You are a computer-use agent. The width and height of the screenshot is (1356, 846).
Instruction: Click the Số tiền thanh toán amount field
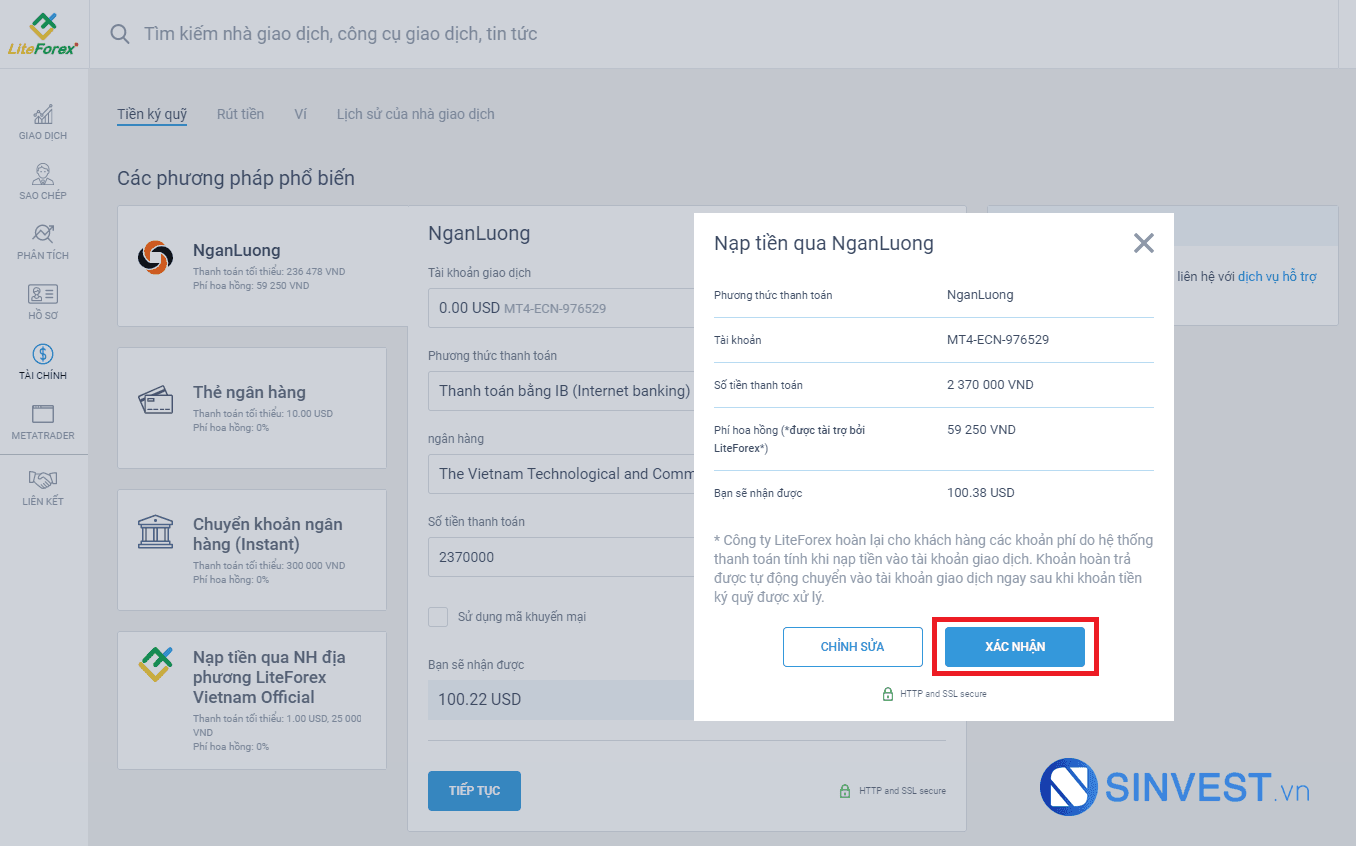coord(561,557)
